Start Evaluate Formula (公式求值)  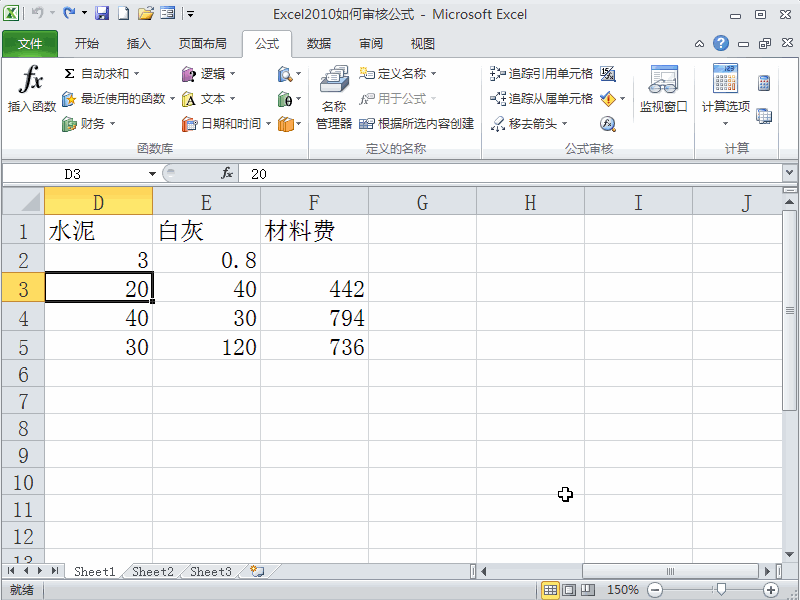607,122
